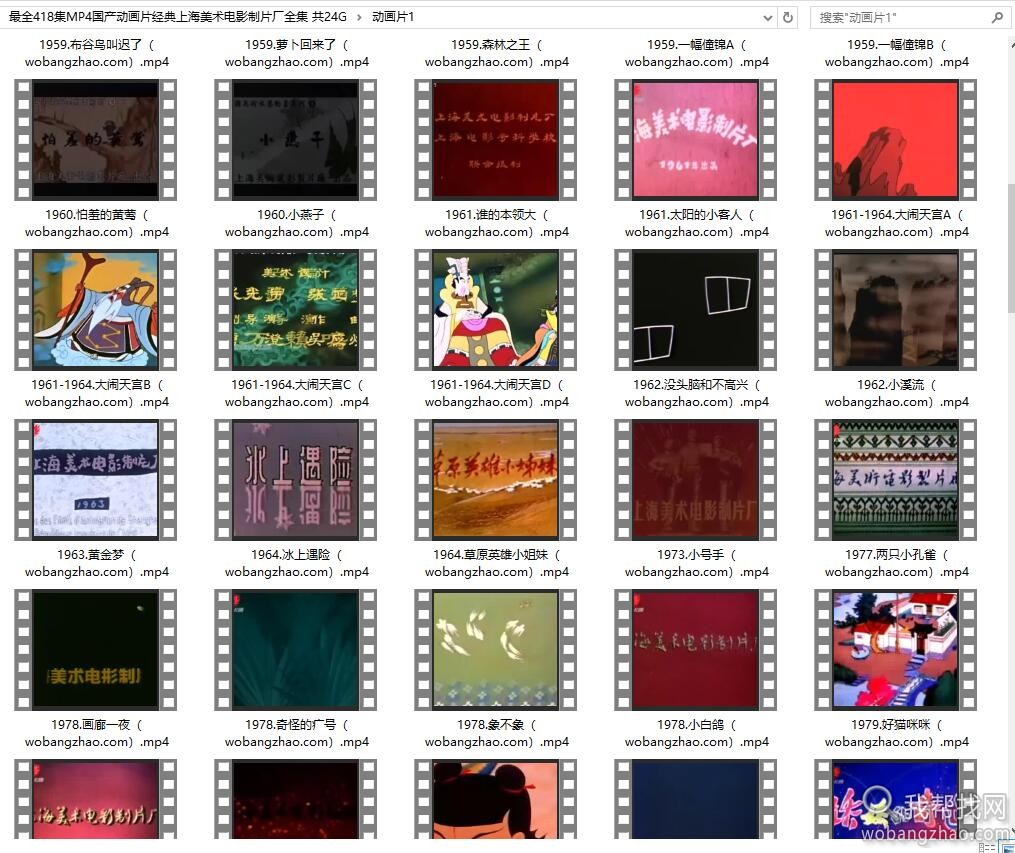
Task: Select the 1964.草原英雄小姐妹 video thumbnail
Action: tap(496, 480)
